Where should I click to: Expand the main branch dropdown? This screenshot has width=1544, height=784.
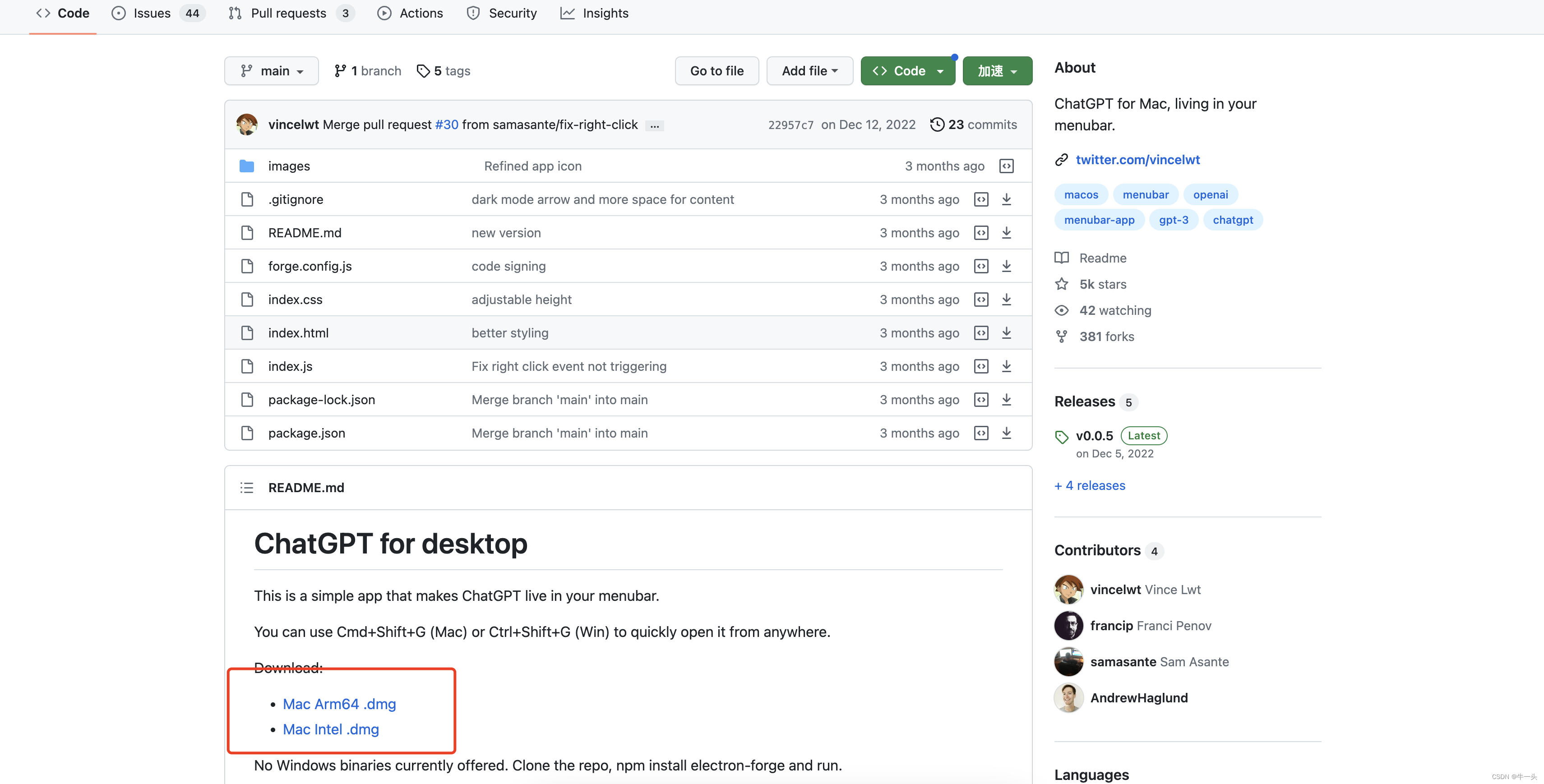271,70
